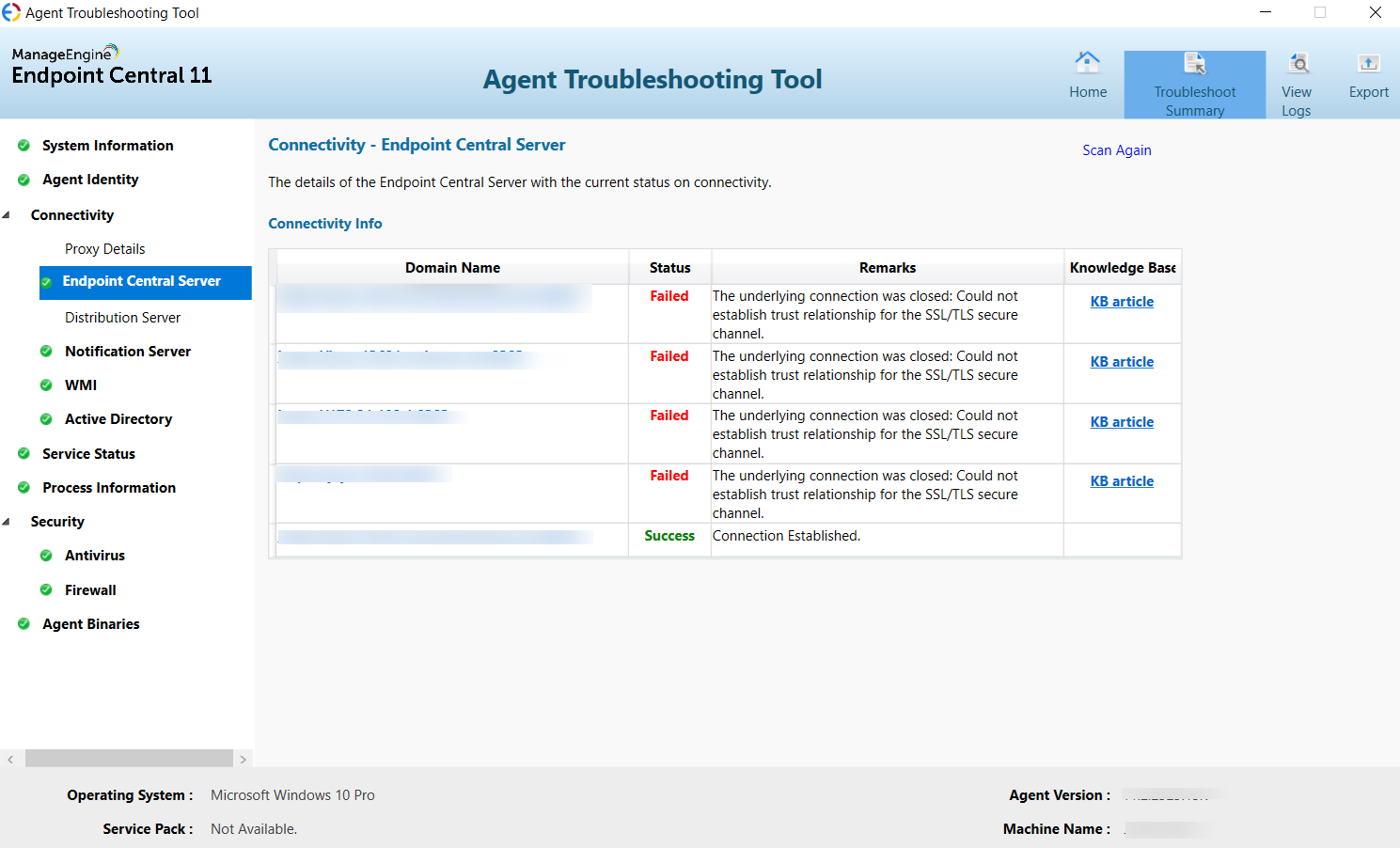
Task: Click Failed status in first row
Action: click(669, 296)
